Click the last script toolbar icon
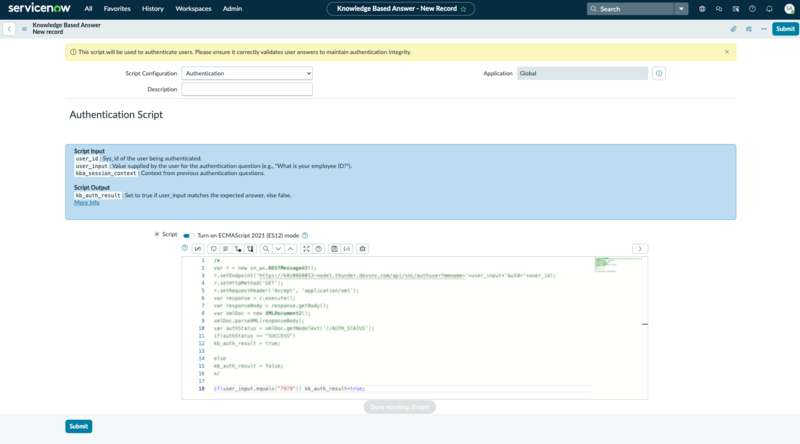800x444 pixels. click(362, 249)
